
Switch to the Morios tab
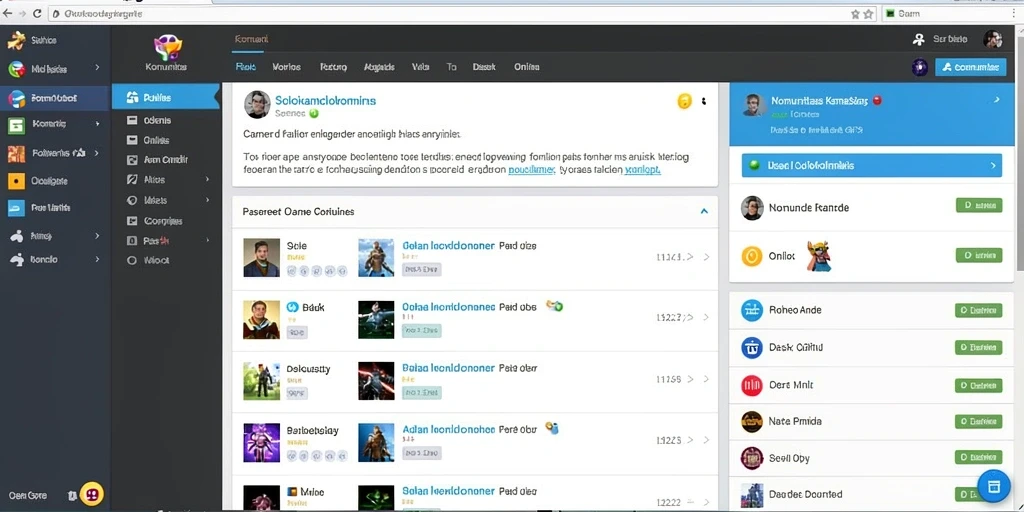click(286, 67)
